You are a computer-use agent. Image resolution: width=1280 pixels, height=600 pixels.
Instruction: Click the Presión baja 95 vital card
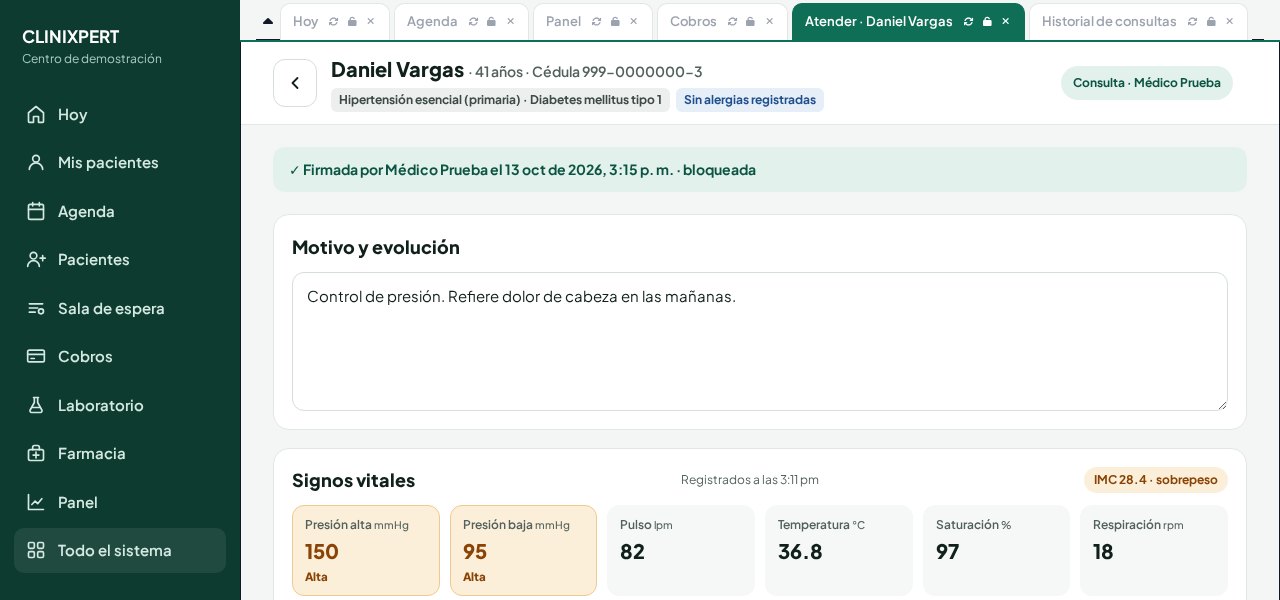click(523, 550)
